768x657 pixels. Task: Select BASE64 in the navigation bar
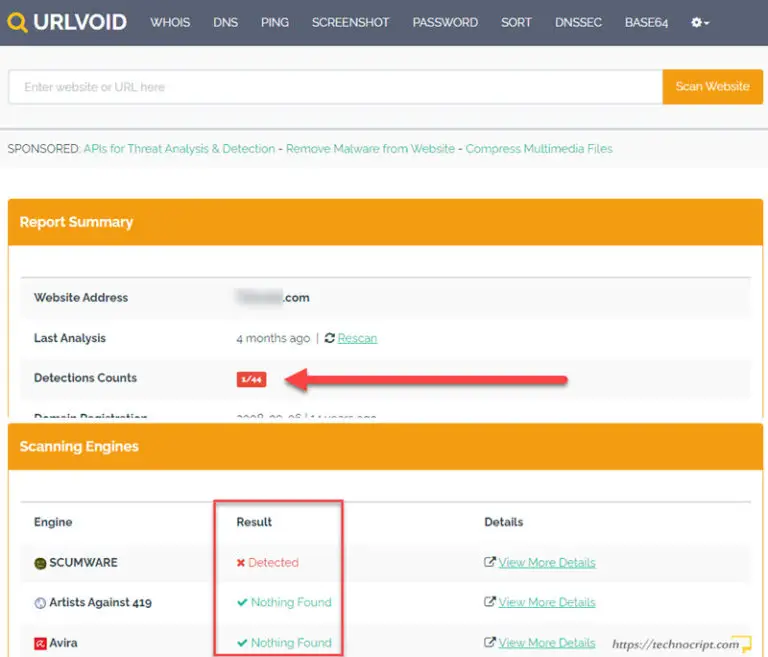pos(646,22)
